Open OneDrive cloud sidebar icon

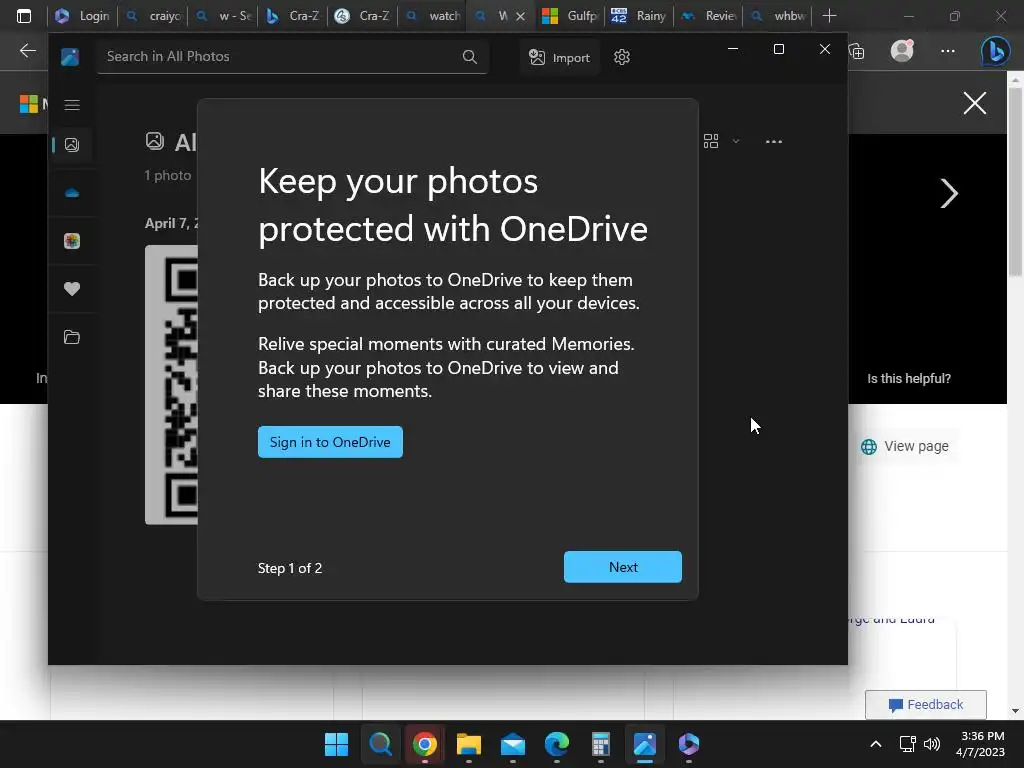pos(72,193)
